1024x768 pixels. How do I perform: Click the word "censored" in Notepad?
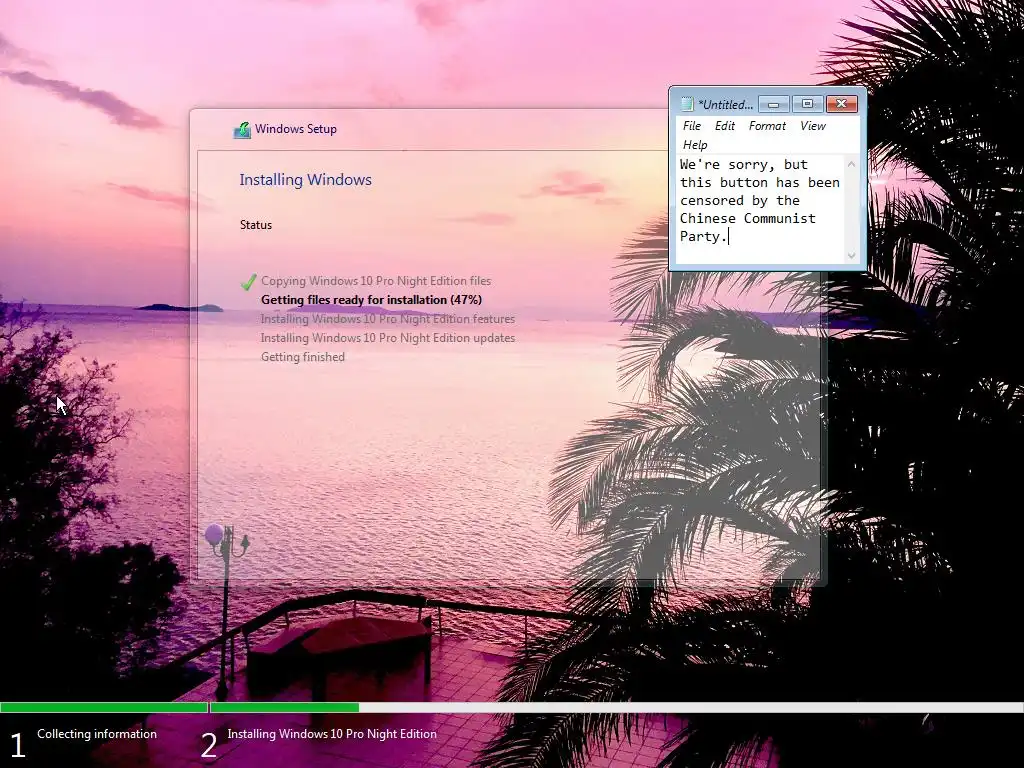pos(712,200)
